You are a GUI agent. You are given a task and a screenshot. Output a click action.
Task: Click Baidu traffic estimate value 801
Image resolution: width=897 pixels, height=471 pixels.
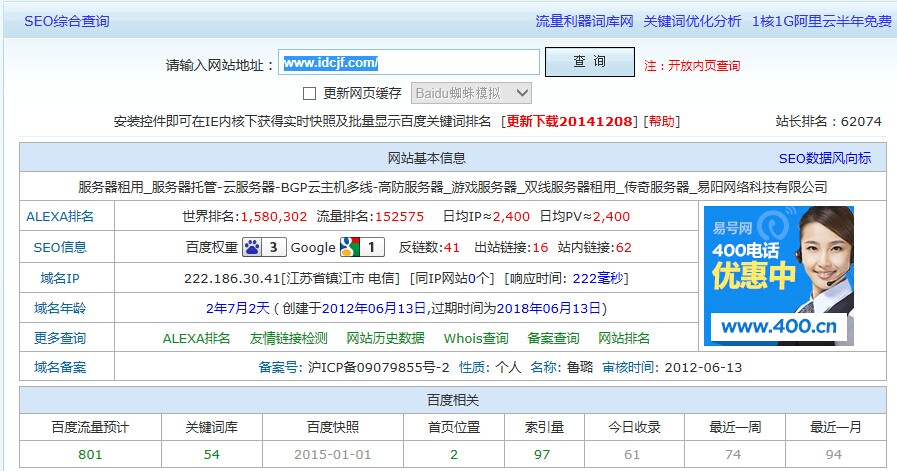(90, 454)
